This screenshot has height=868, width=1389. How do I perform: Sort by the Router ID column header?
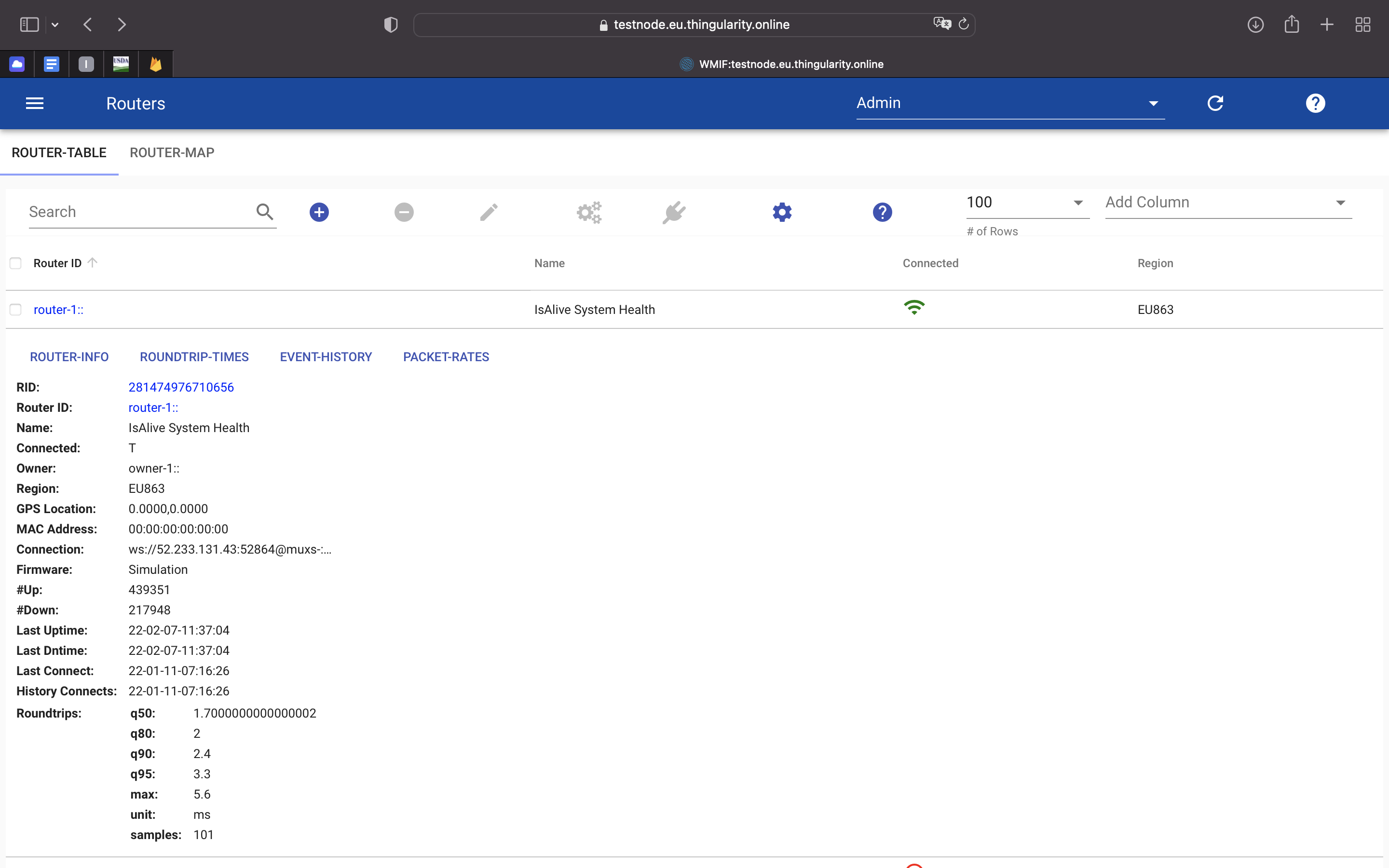click(x=57, y=263)
